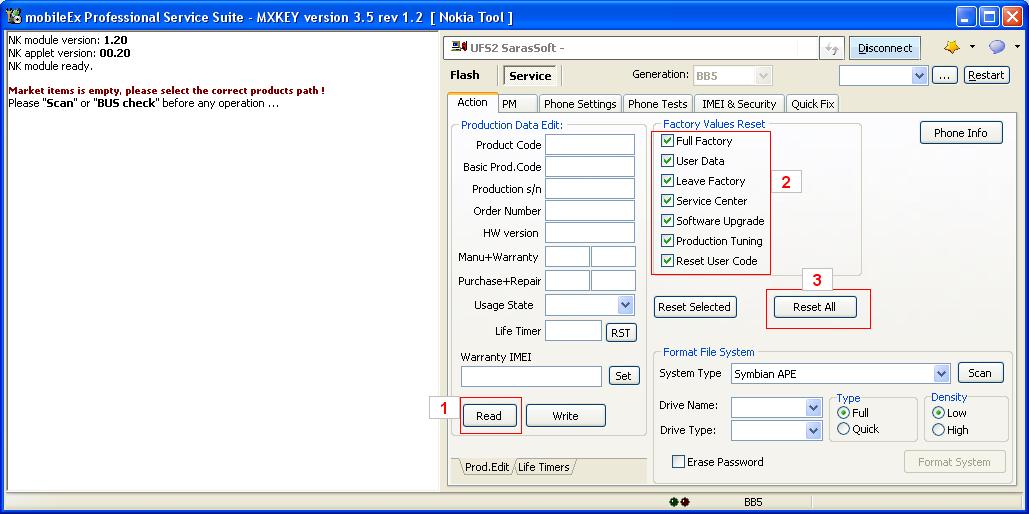Select the Action tab
Viewport: 1029px width, 514px height.
coord(472,102)
